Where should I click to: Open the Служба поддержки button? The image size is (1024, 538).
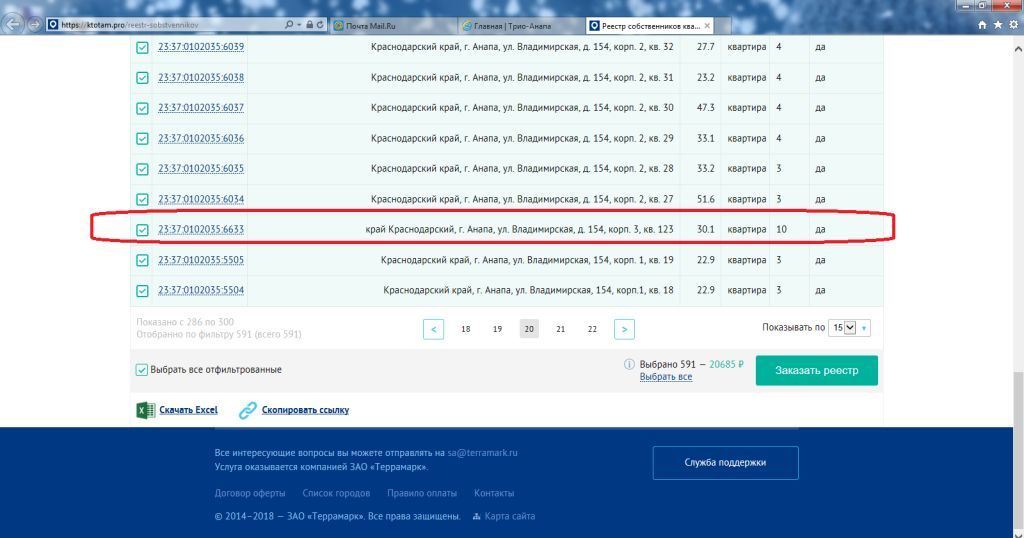[725, 462]
